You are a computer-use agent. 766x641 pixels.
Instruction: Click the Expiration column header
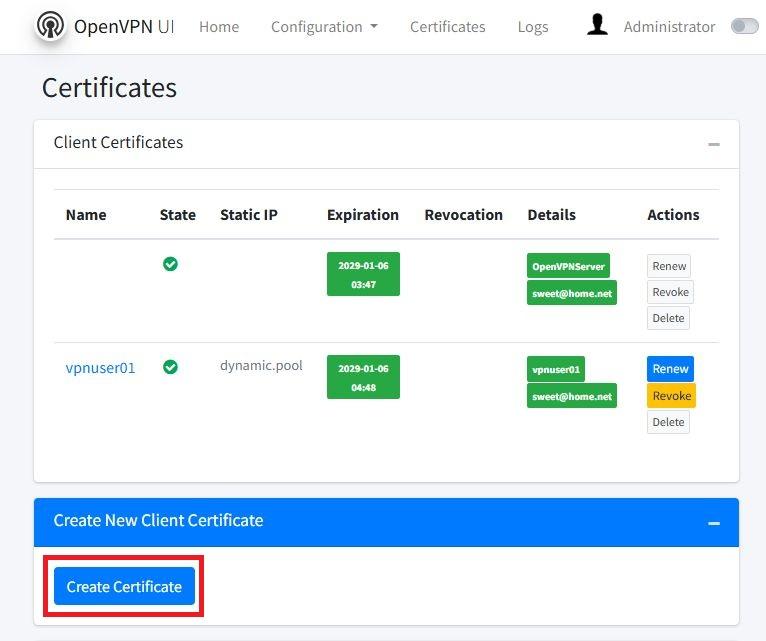pos(363,215)
